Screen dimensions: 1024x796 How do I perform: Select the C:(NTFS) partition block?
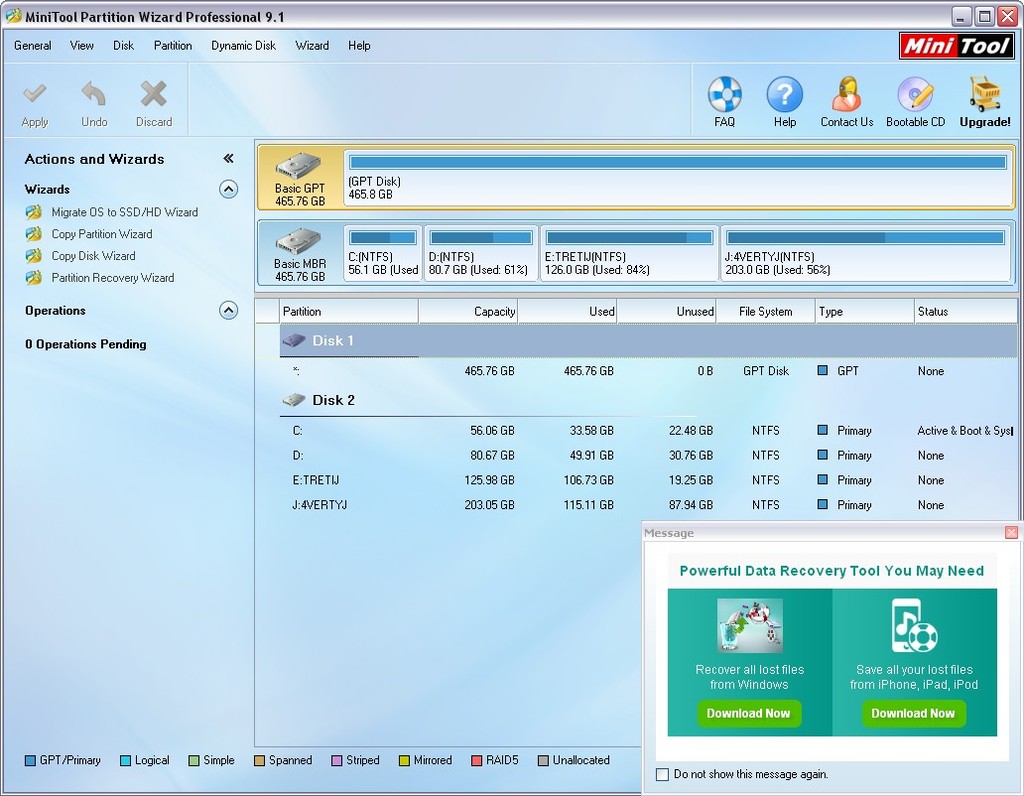383,253
